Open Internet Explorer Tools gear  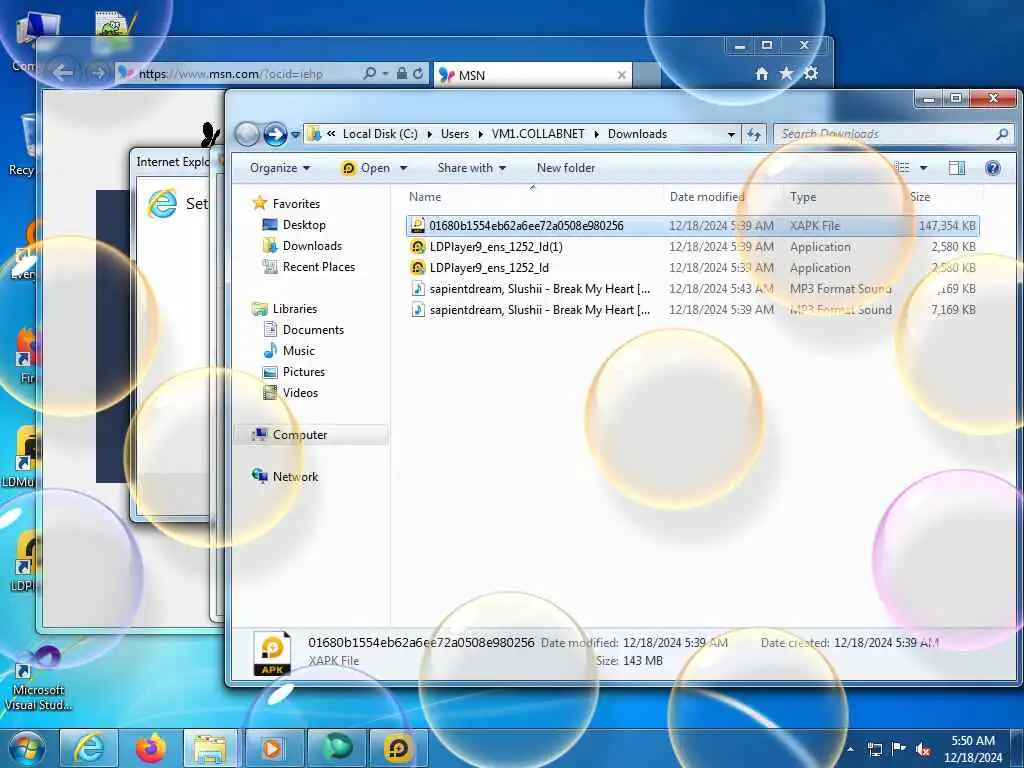811,73
